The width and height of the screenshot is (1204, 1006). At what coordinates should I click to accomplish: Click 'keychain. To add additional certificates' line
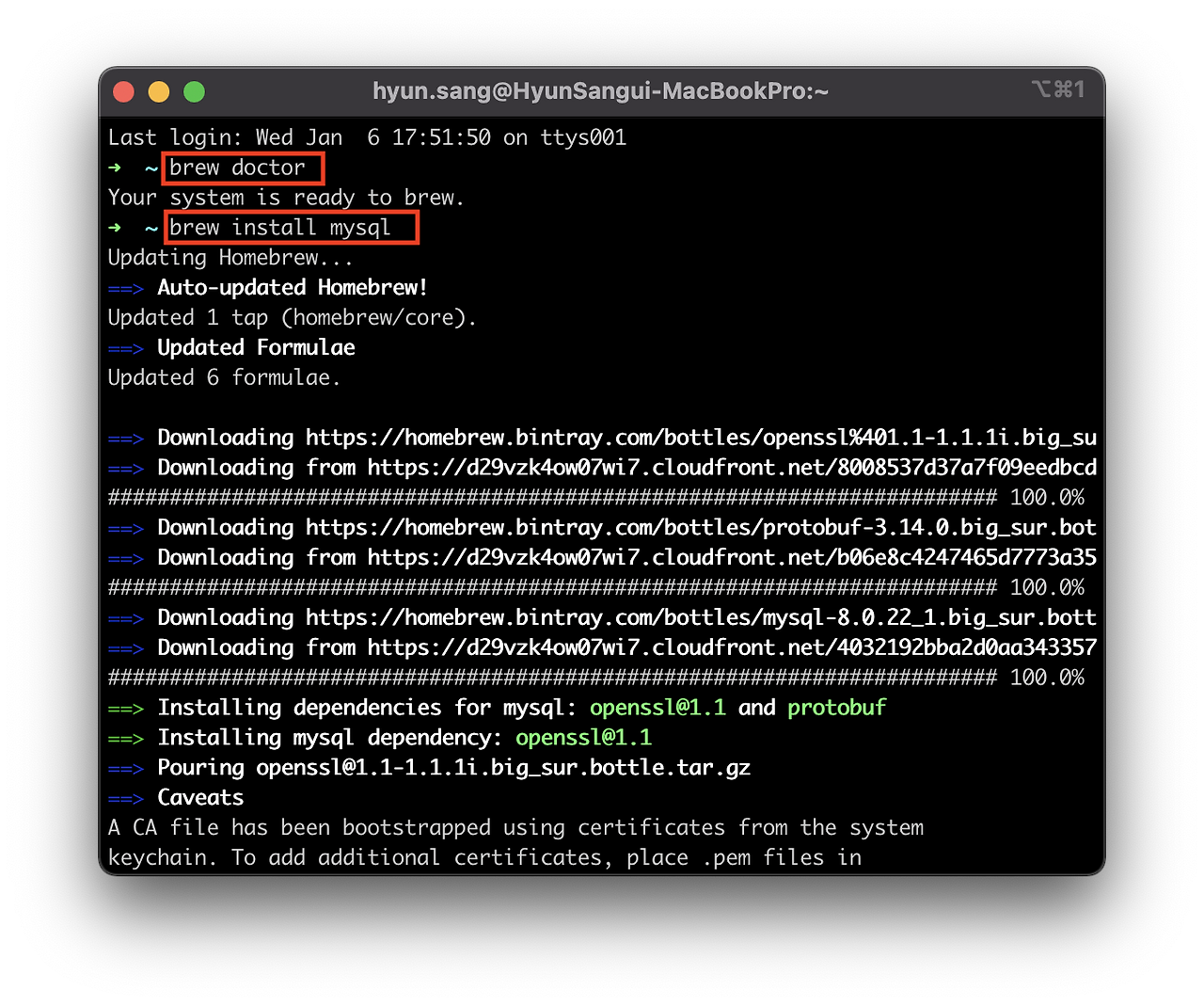[x=484, y=858]
